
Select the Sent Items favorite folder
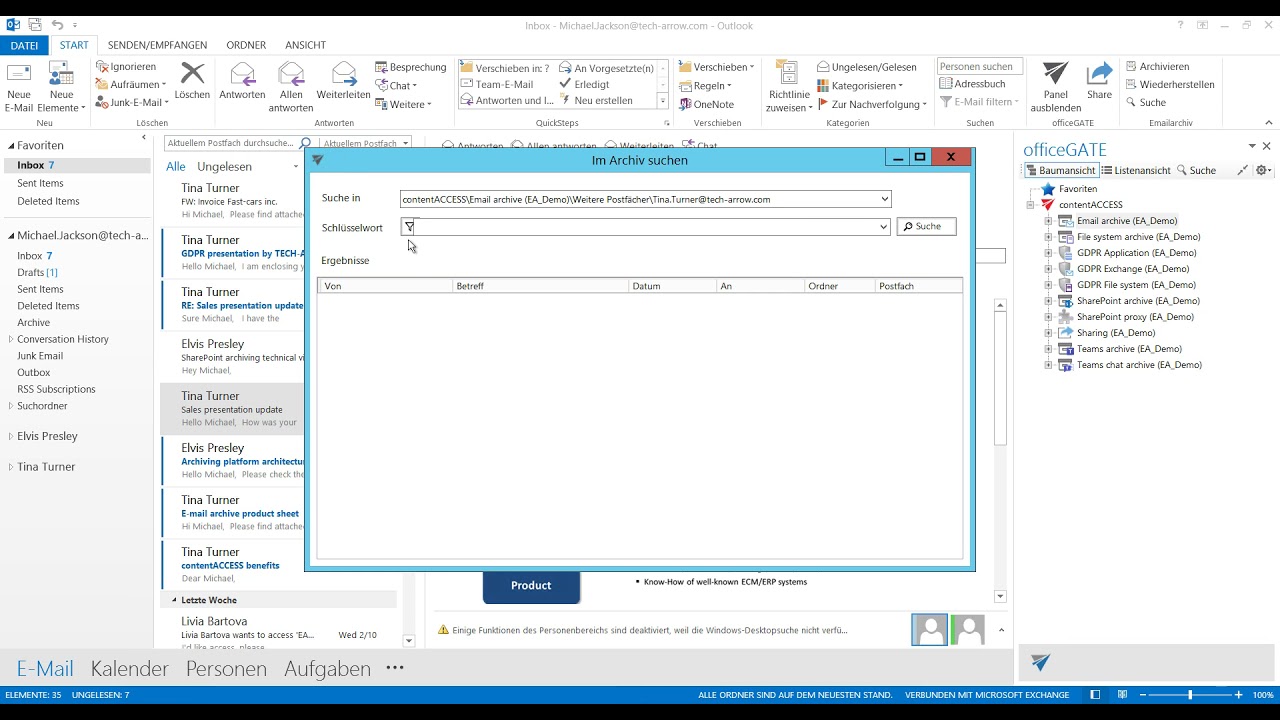click(x=40, y=183)
